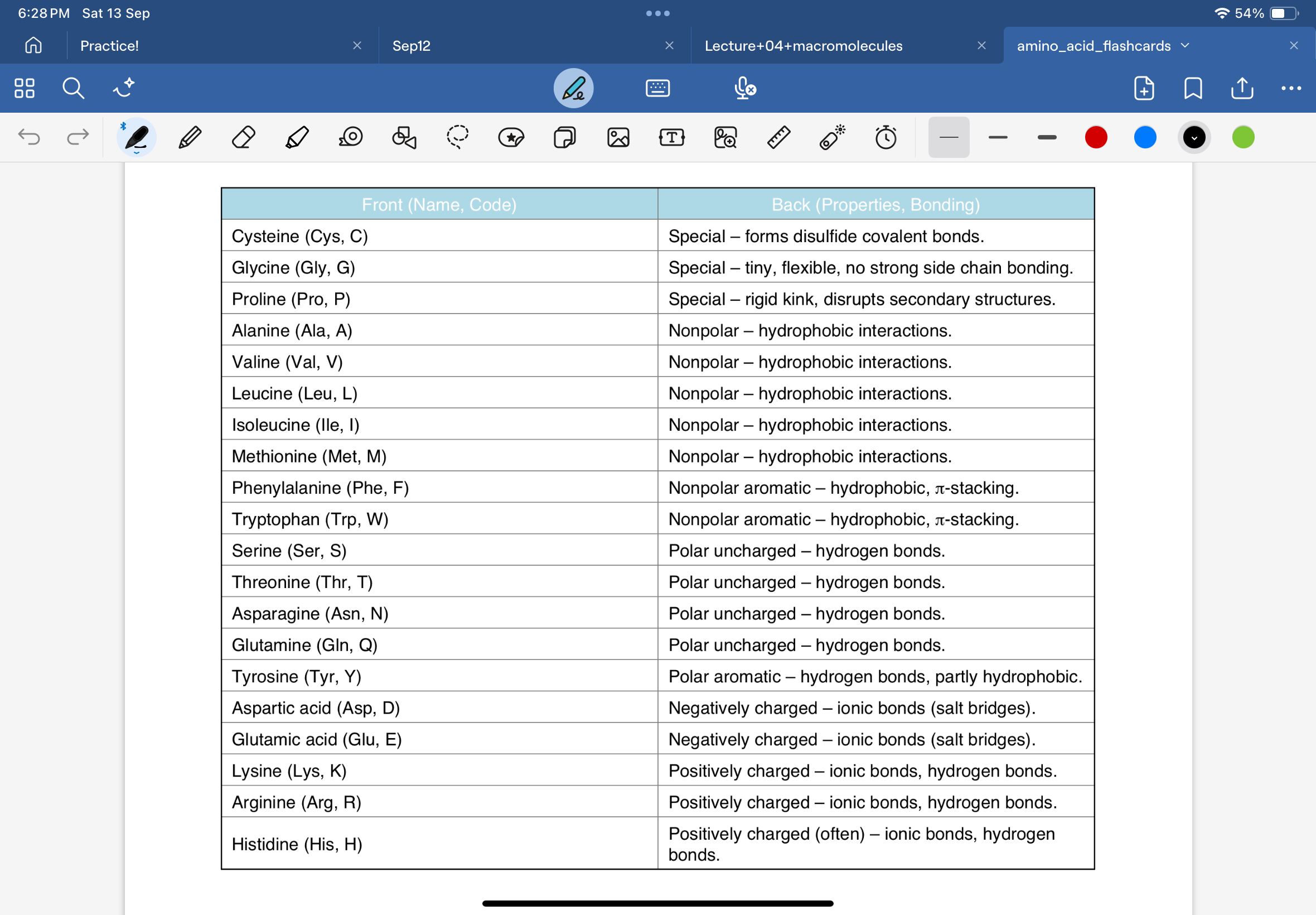
Task: Select the shapes tool
Action: tap(404, 137)
